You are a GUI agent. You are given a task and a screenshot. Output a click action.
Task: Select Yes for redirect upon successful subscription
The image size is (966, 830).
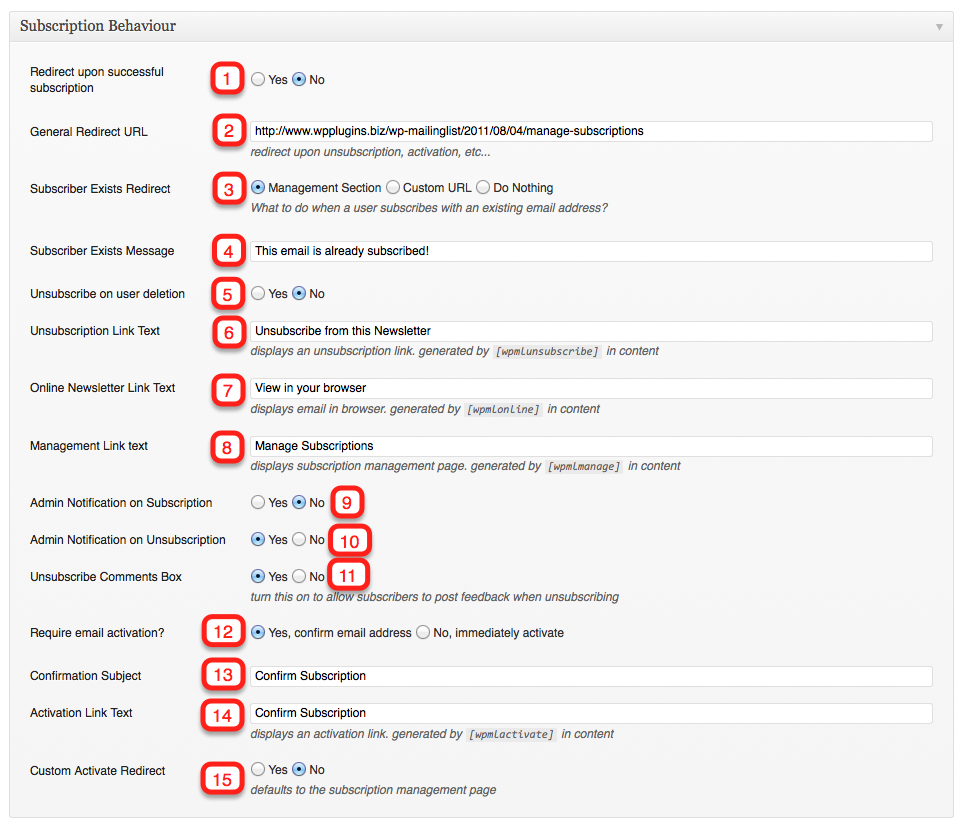[x=258, y=79]
